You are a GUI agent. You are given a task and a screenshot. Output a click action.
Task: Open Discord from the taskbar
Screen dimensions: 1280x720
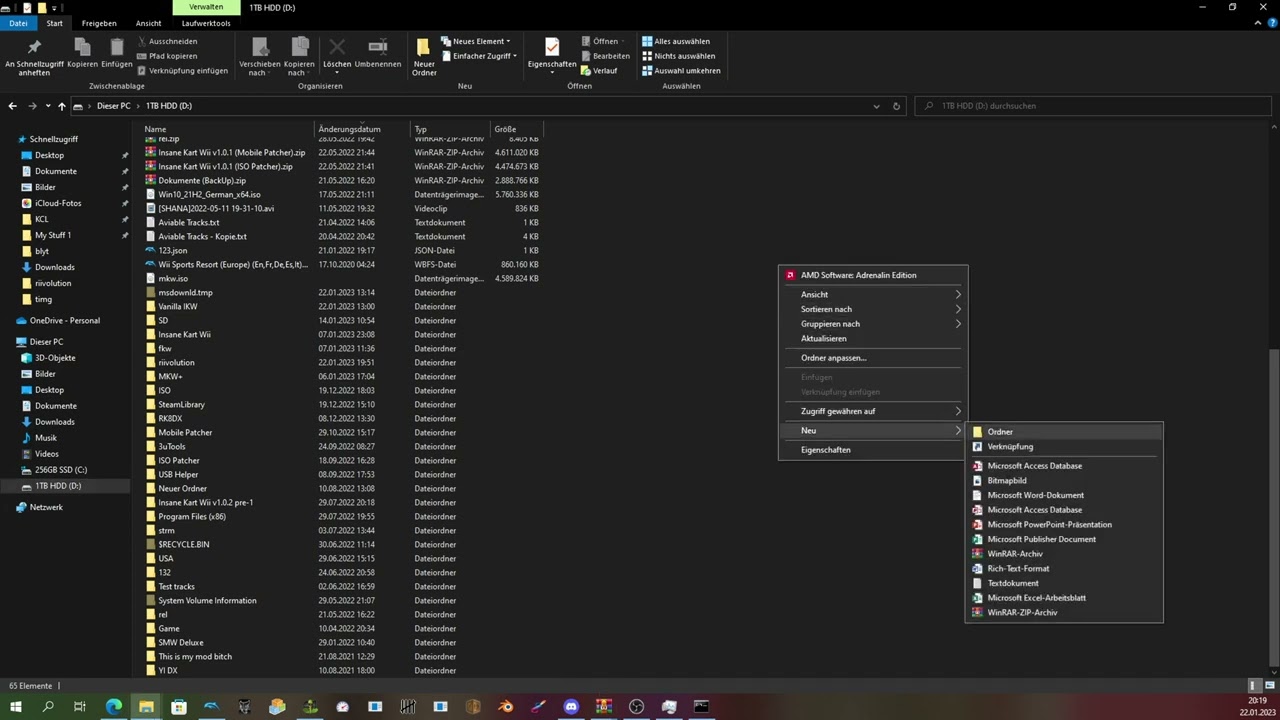click(x=571, y=707)
